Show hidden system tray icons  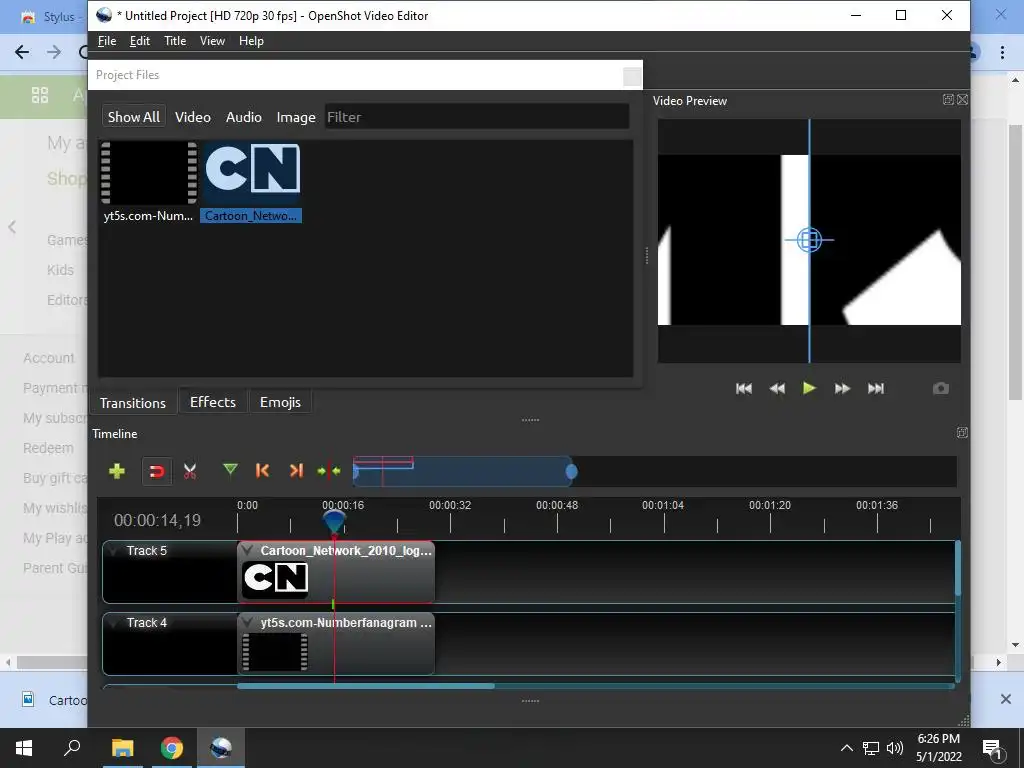pos(846,748)
